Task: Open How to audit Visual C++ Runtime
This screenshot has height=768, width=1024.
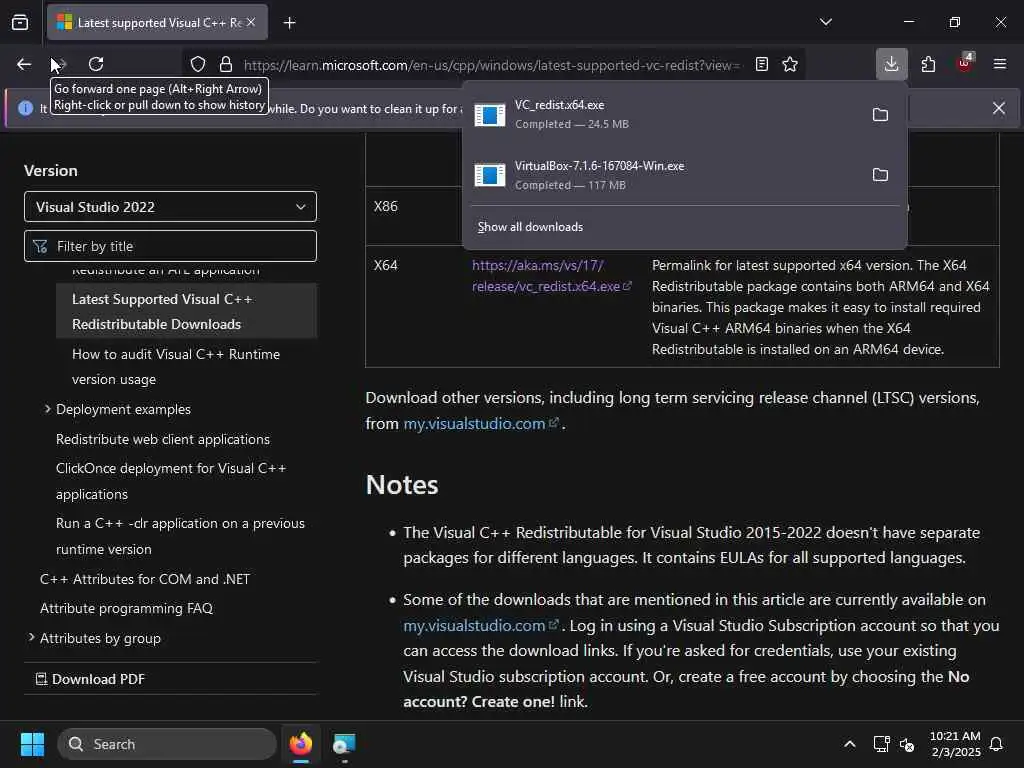Action: click(x=176, y=366)
